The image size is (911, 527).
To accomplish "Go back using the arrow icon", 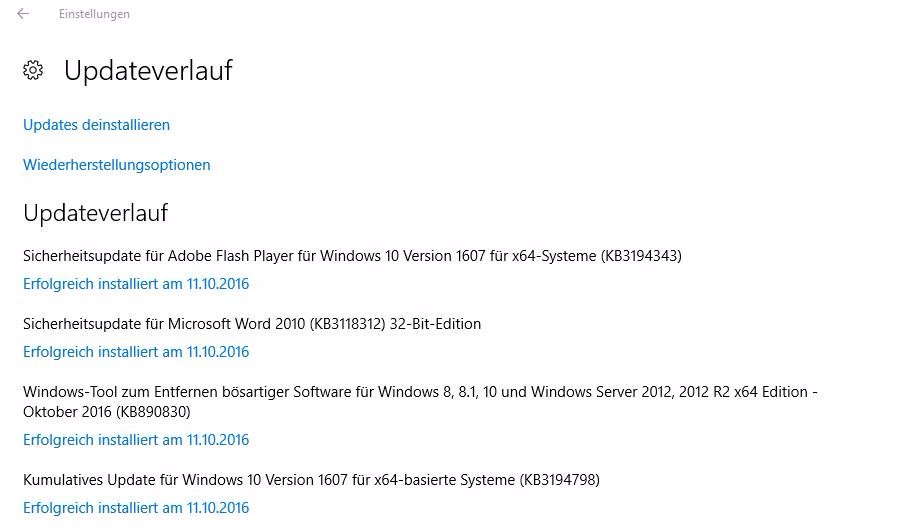I will tap(23, 13).
